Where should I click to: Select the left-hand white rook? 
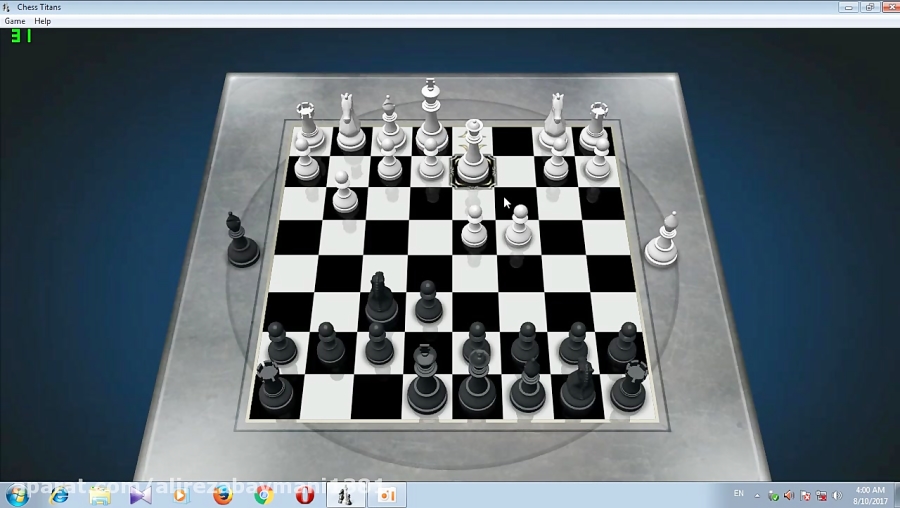coord(309,125)
